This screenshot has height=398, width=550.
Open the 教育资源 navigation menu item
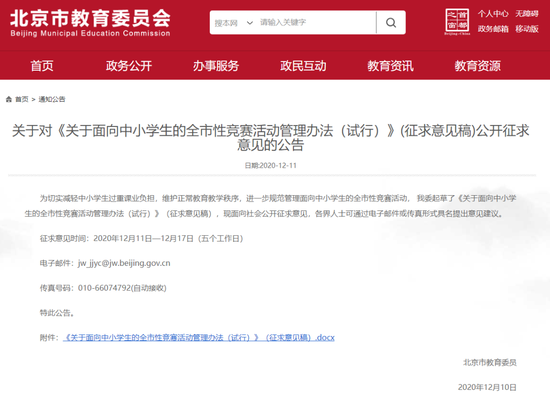477,66
